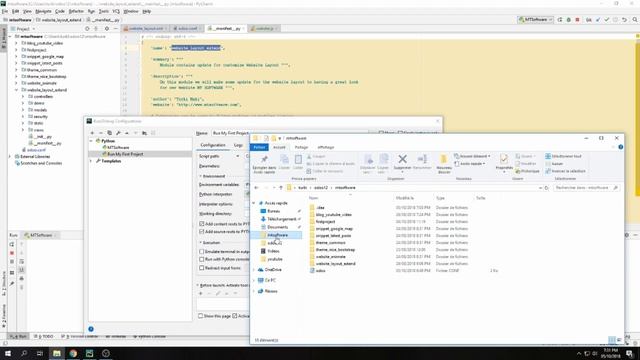Enable 'Run with Python console' checkbox
The width and height of the screenshot is (640, 360).
(202, 259)
